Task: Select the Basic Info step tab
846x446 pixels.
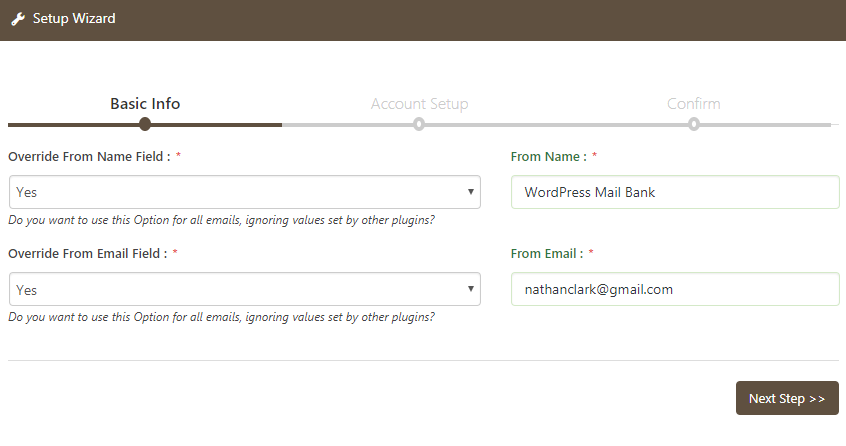Action: point(145,104)
